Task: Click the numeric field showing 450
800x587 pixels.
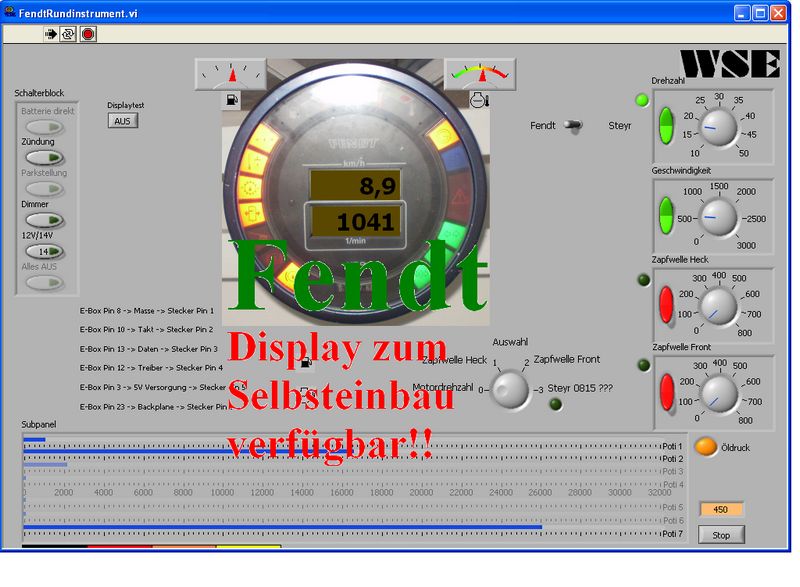Action: point(721,509)
